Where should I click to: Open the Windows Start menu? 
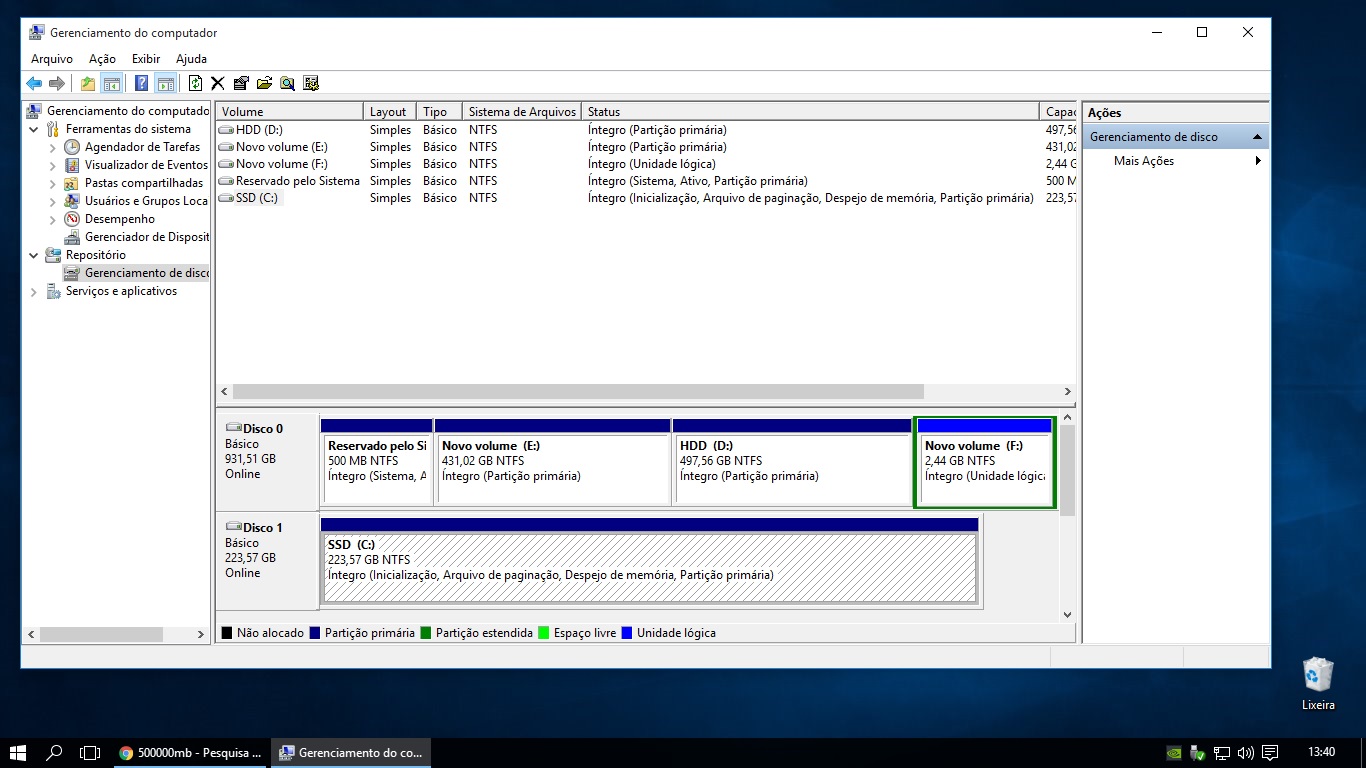(17, 752)
